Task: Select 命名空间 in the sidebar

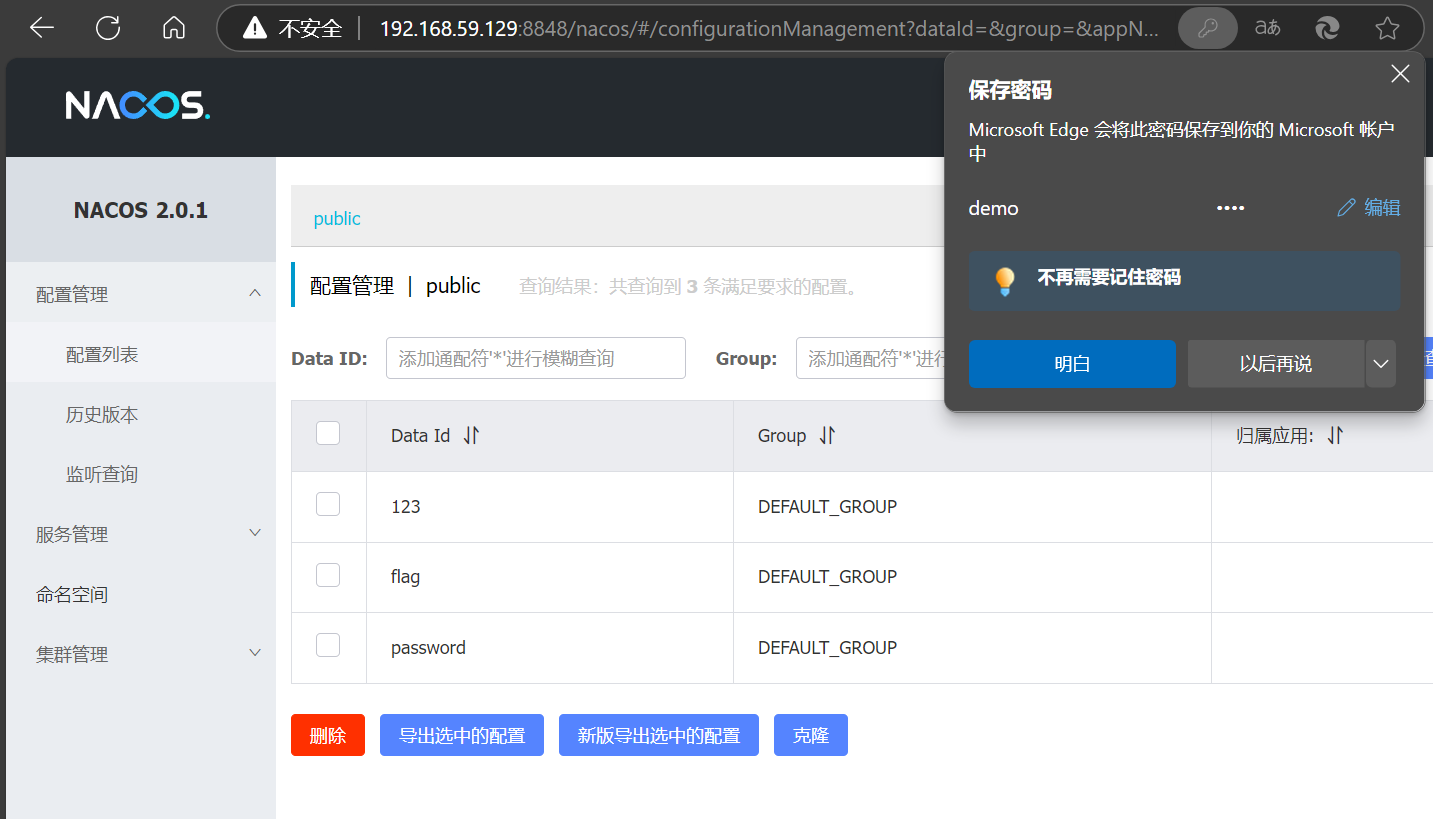Action: 72,594
